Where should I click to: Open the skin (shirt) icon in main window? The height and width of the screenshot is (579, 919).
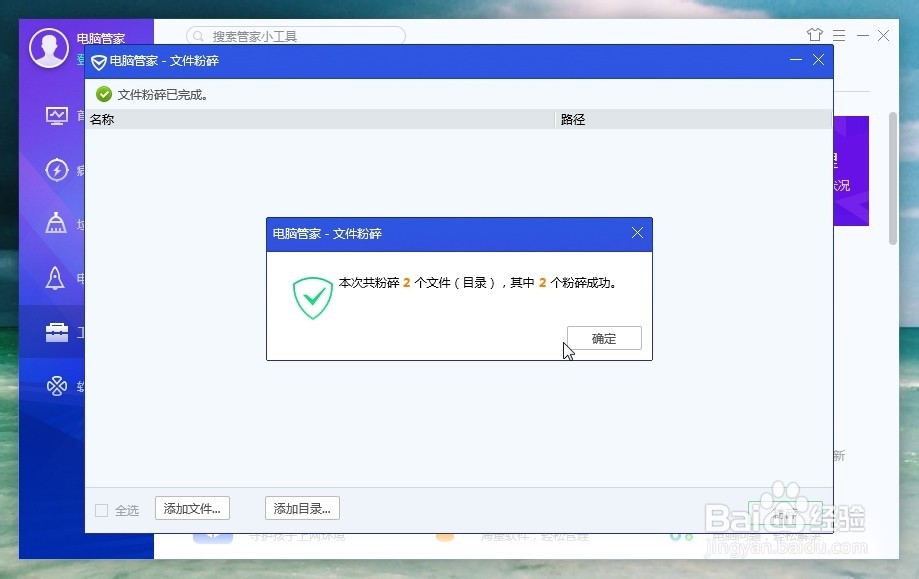click(815, 35)
